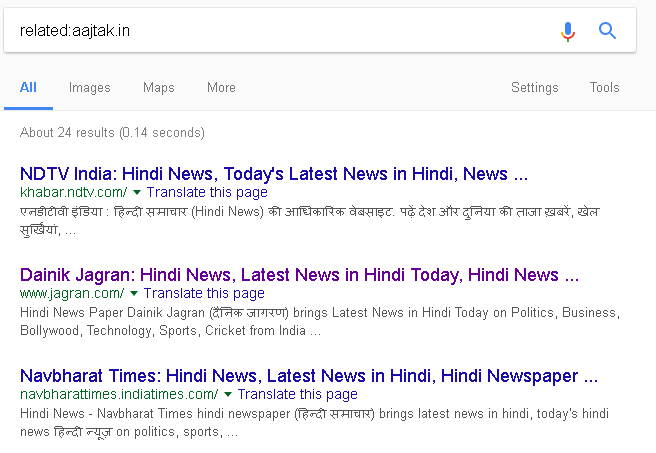This screenshot has width=656, height=453.
Task: Open the NDTV India Hindi News result
Action: click(x=273, y=174)
